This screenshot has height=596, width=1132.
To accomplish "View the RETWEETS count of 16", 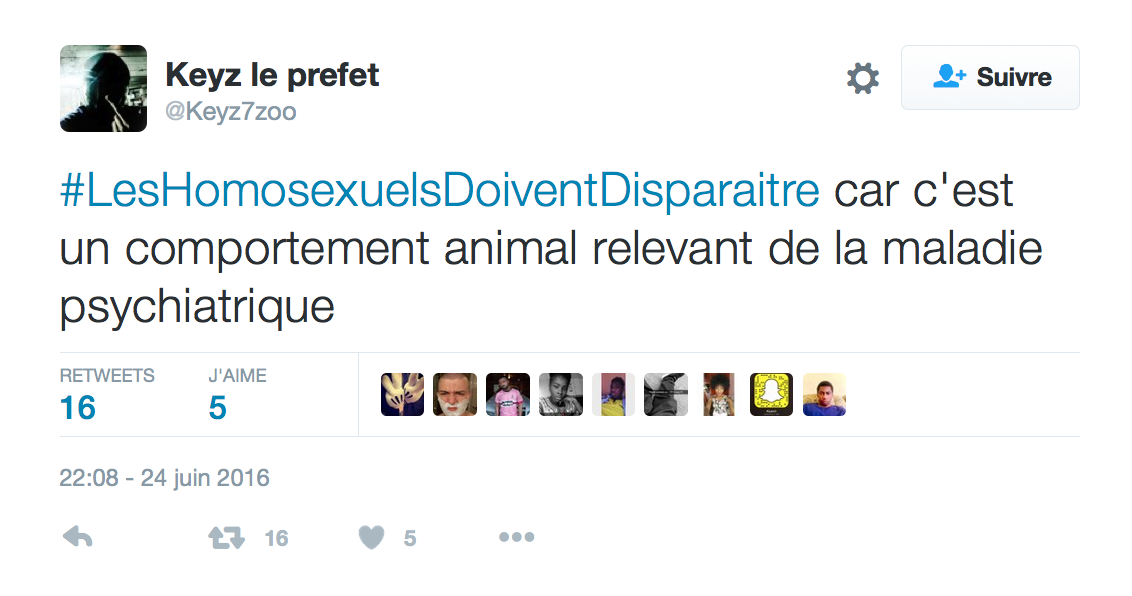I will coord(78,407).
